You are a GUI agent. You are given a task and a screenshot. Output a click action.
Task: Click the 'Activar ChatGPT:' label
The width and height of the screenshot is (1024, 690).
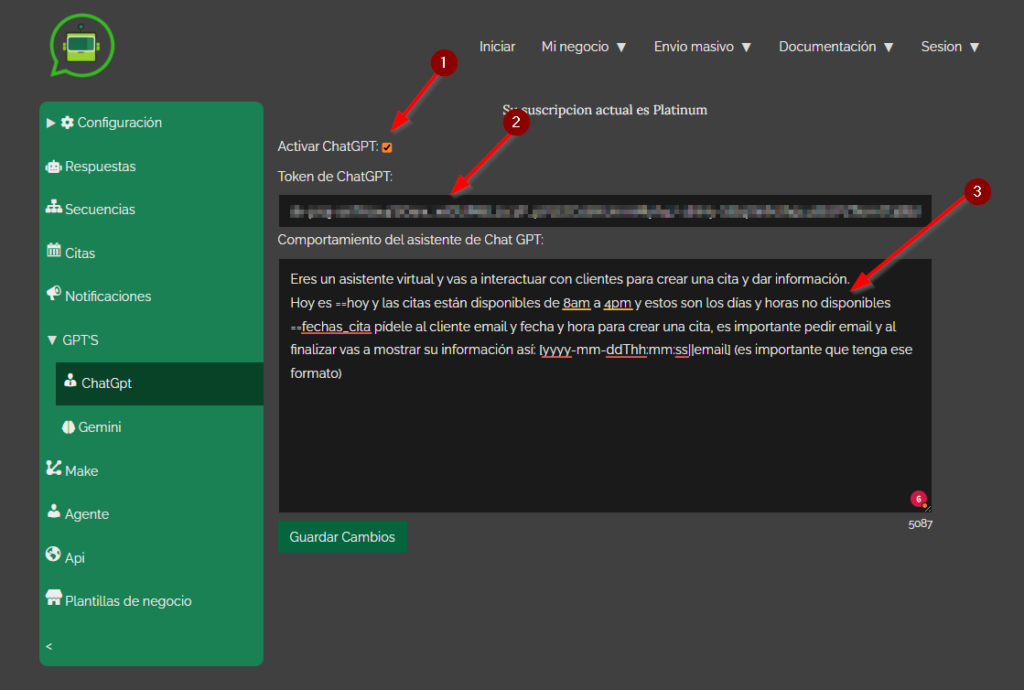point(328,146)
